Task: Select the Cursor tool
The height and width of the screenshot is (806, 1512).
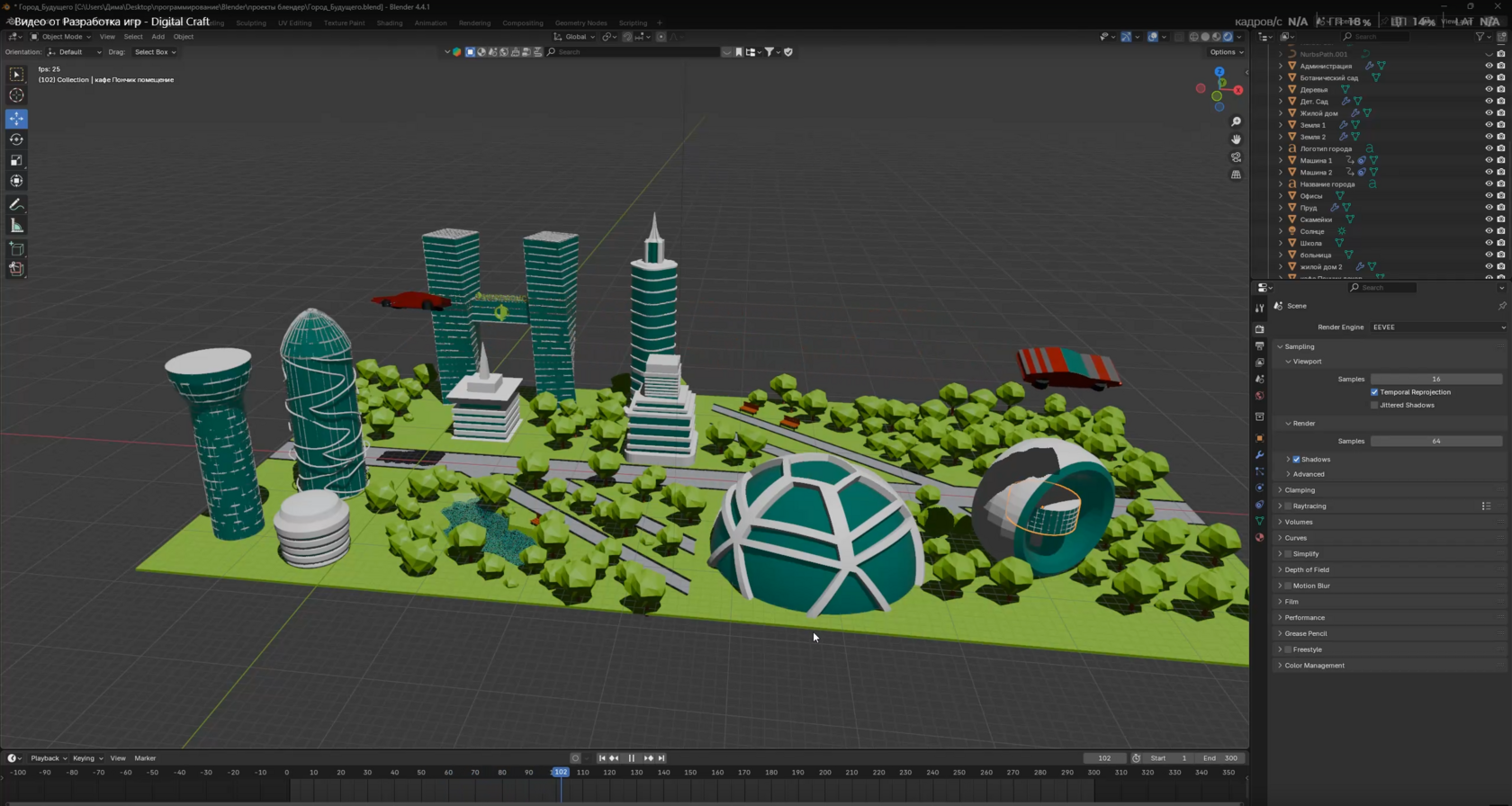Action: [x=16, y=95]
